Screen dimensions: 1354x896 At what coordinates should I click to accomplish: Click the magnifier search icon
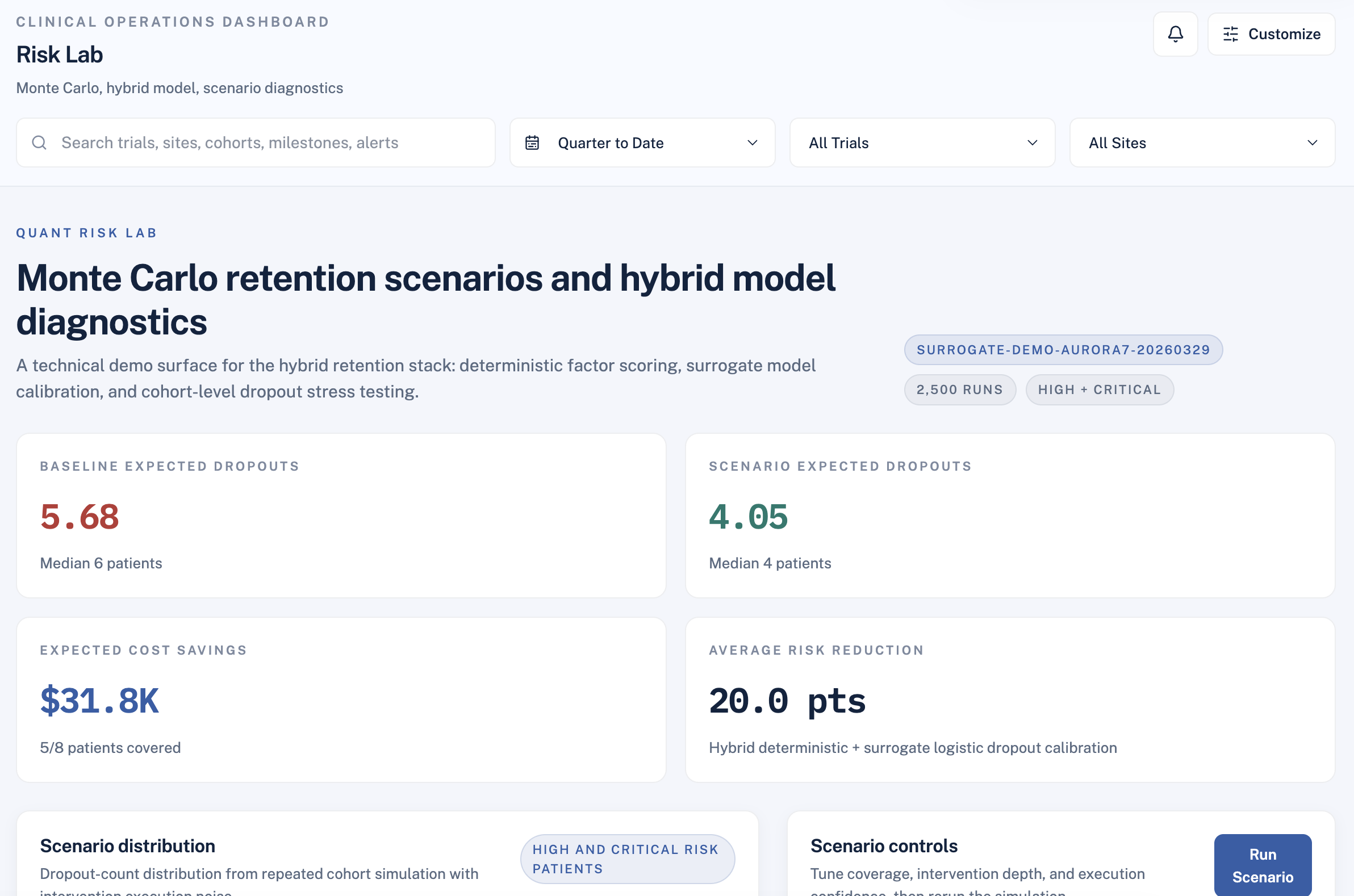[39, 143]
